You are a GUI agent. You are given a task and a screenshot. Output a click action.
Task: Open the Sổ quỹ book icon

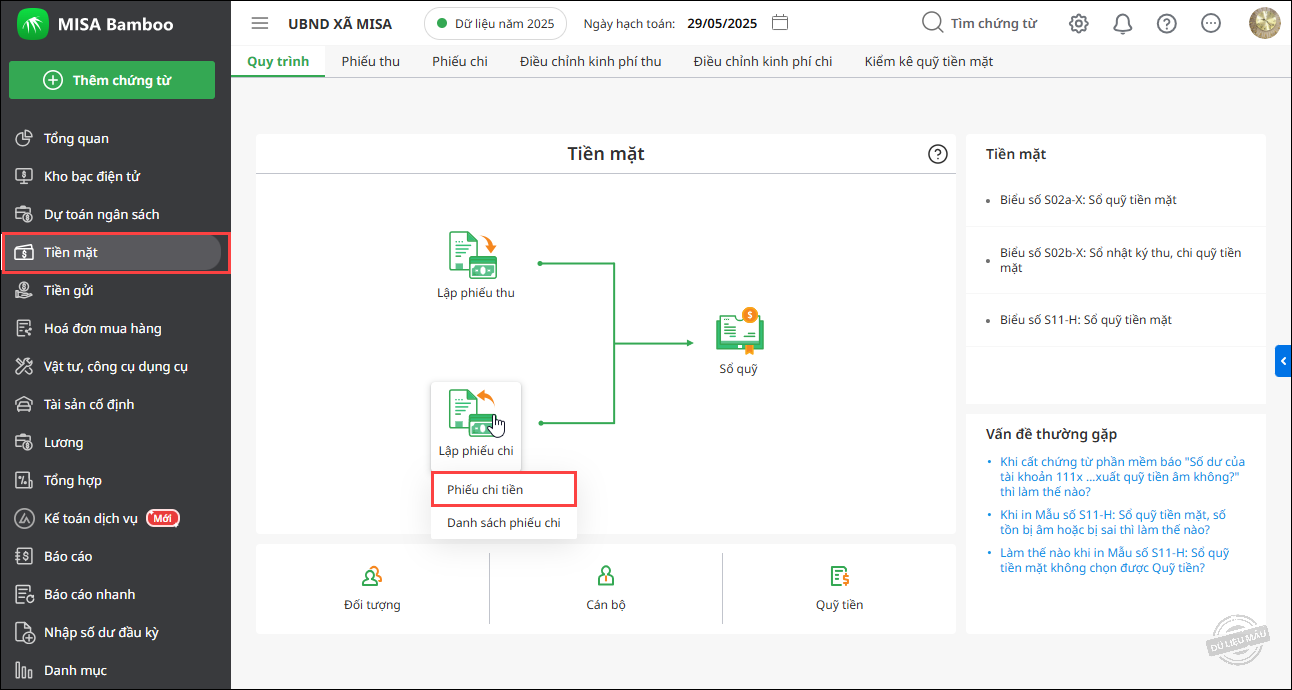(x=740, y=331)
